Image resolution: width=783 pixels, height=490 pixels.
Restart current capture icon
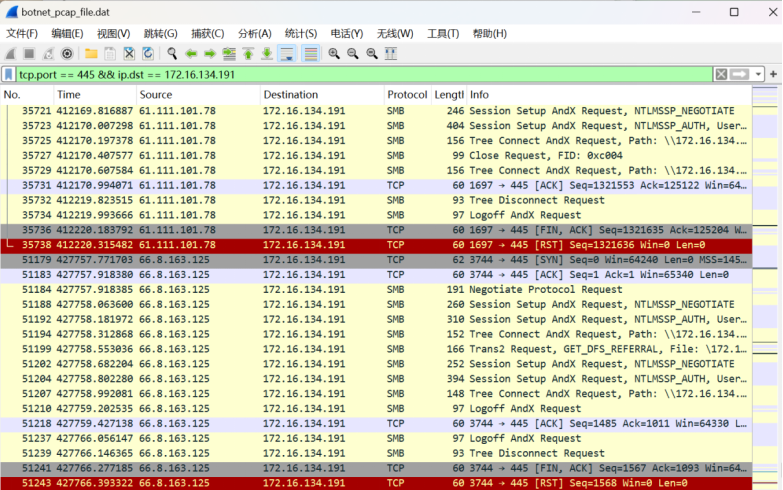pyautogui.click(x=48, y=53)
